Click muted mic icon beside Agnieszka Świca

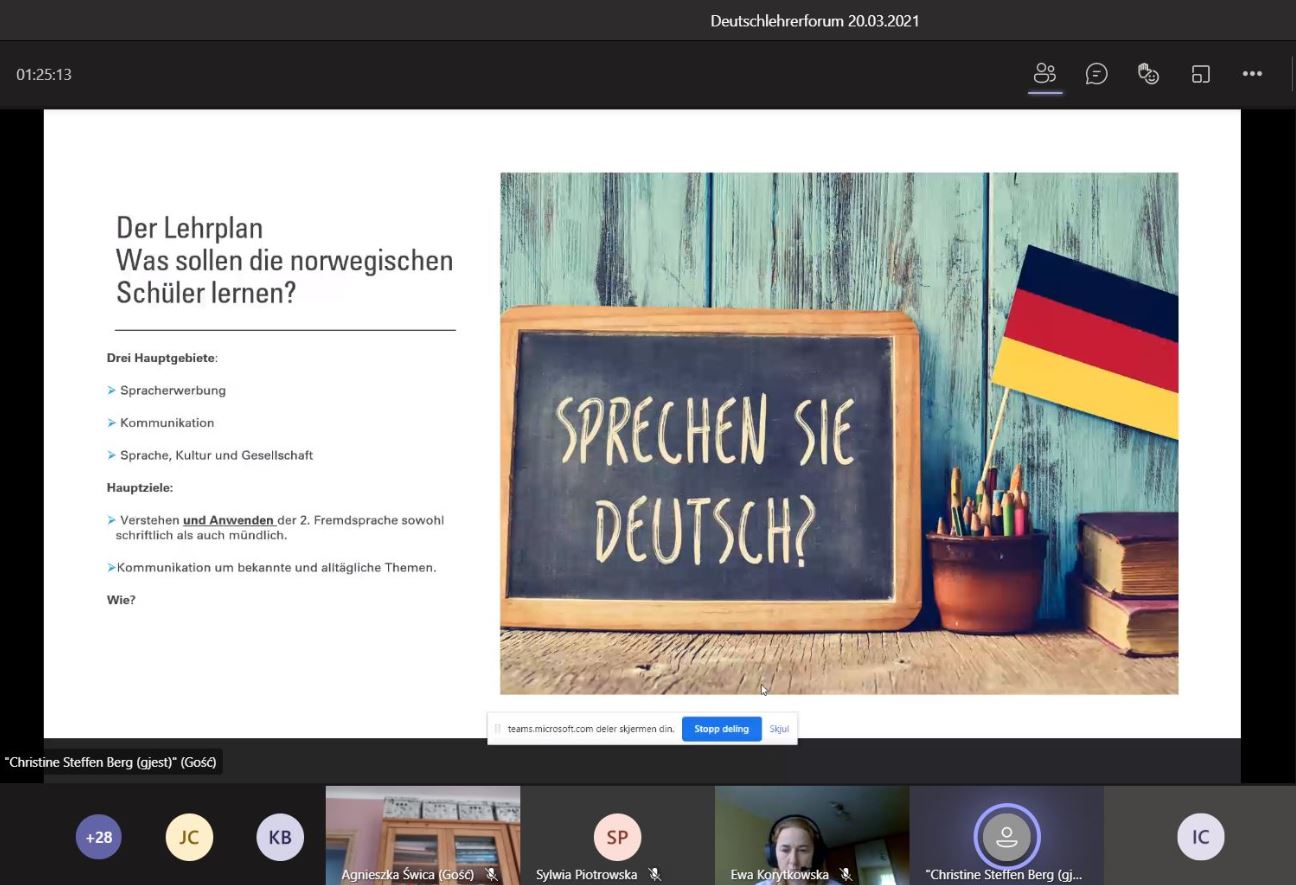coord(492,874)
